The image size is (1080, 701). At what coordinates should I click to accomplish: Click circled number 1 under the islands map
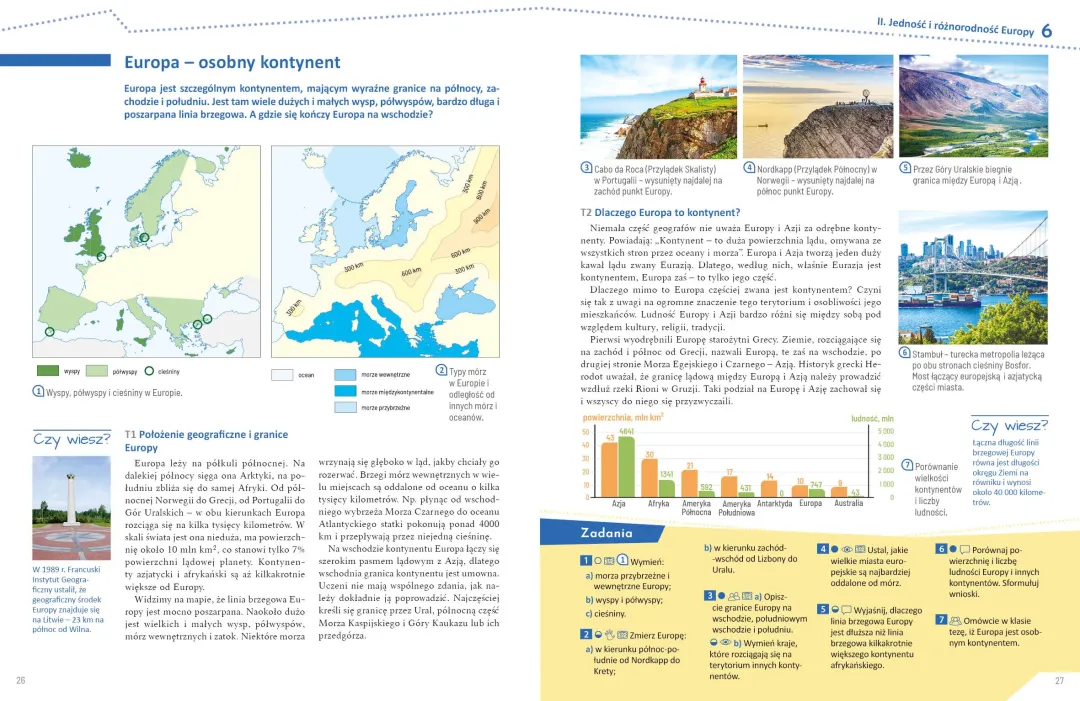pos(39,392)
